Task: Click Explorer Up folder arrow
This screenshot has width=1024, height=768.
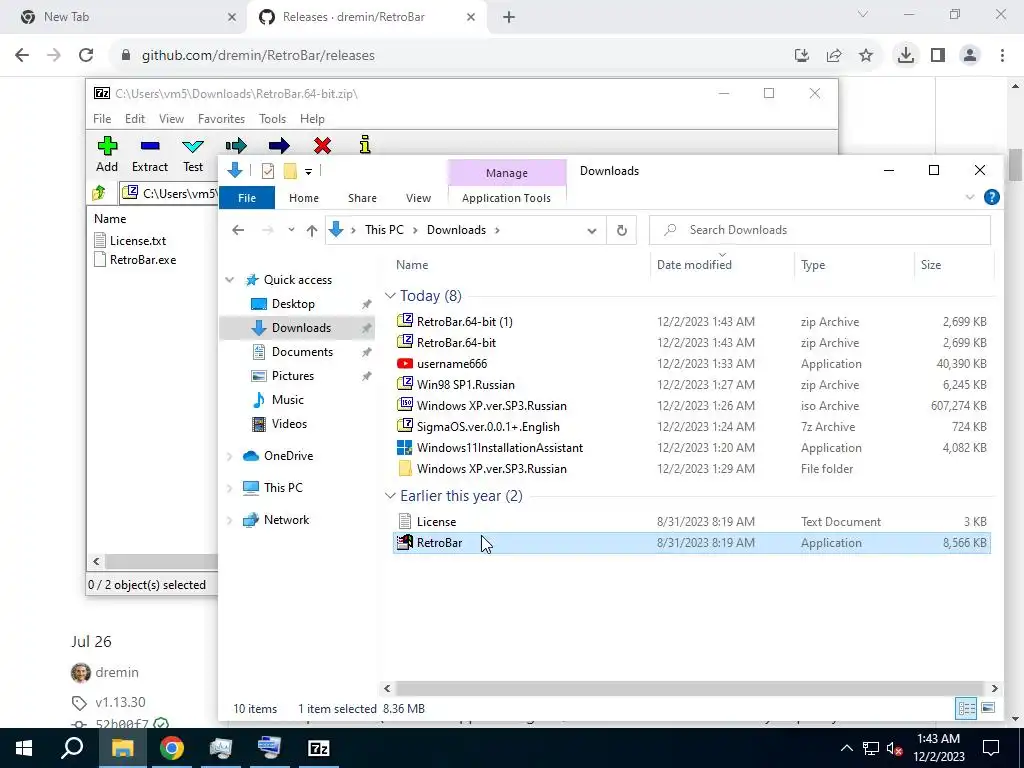Action: pos(312,230)
